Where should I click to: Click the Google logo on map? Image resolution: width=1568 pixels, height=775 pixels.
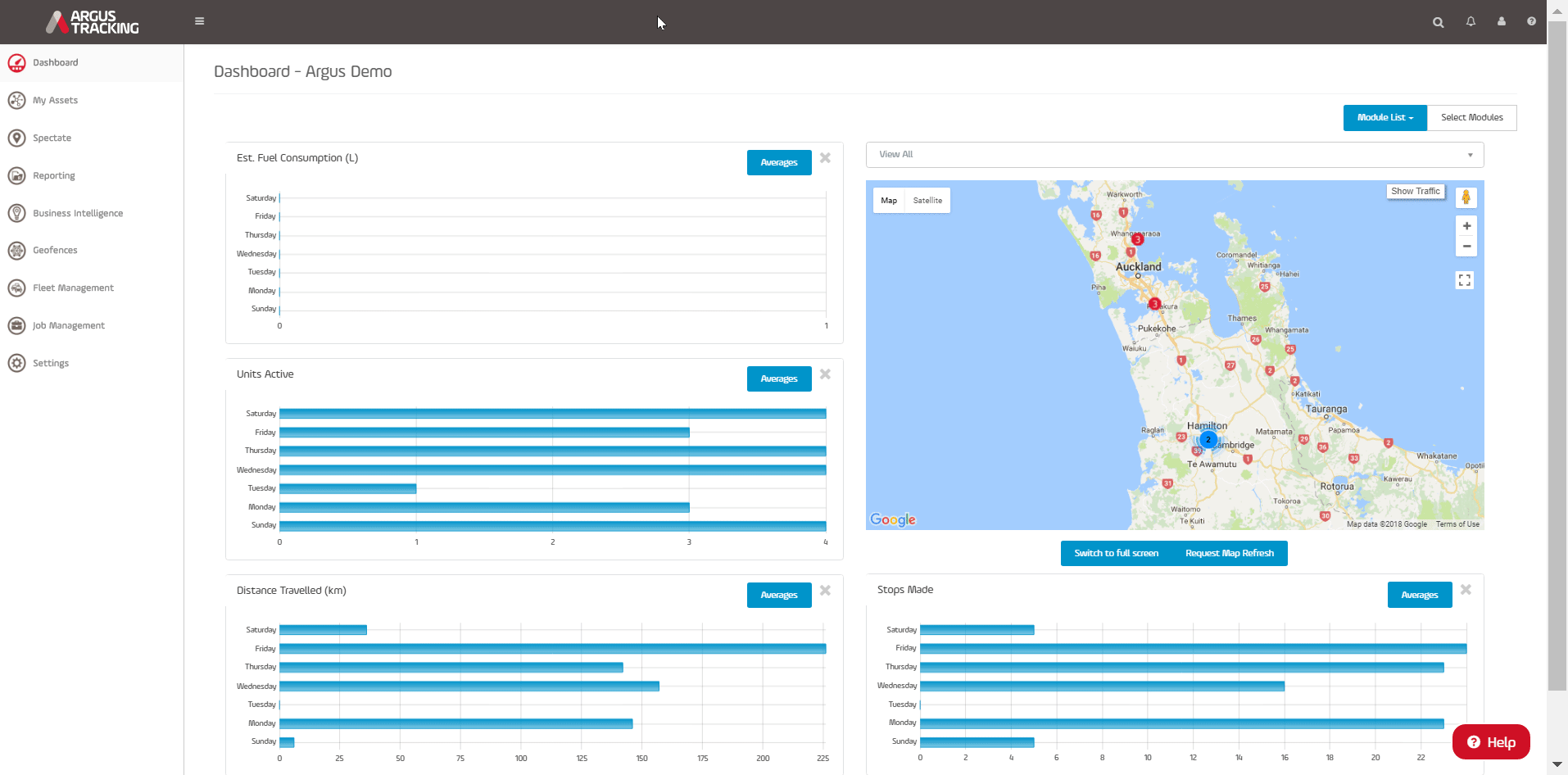click(x=893, y=519)
